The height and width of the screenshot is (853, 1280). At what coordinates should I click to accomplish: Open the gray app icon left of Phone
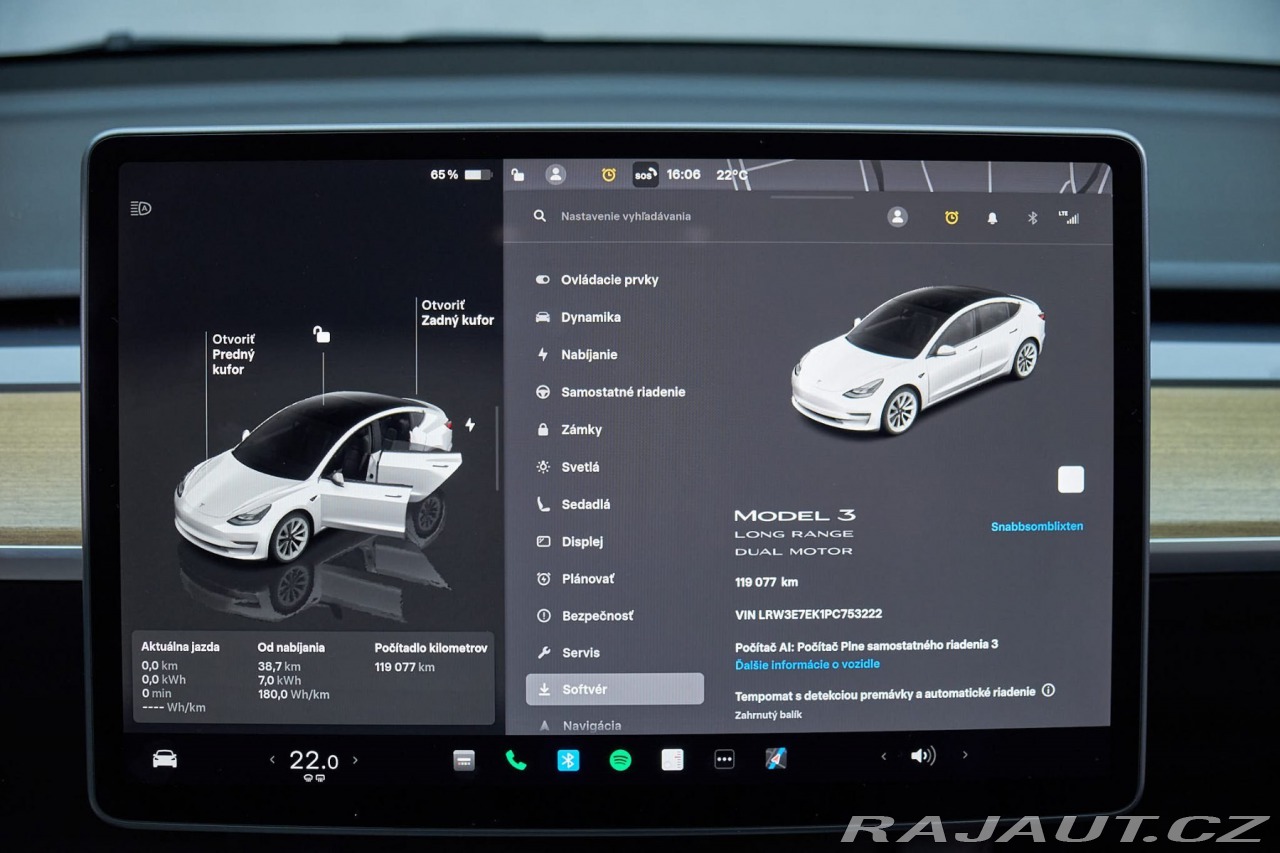tap(464, 760)
